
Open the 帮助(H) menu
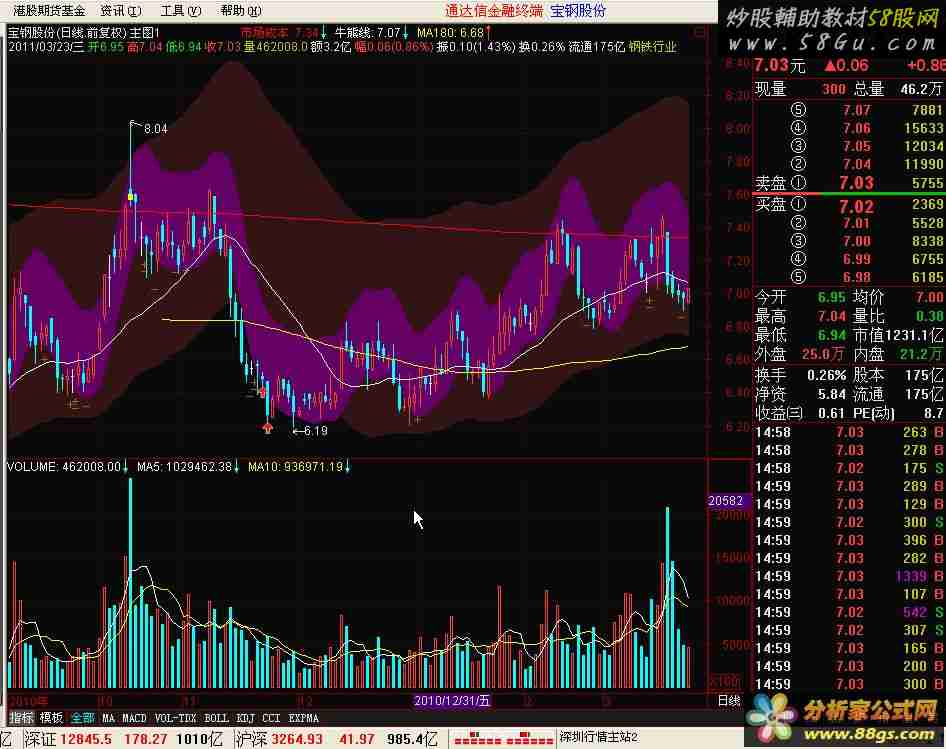241,10
